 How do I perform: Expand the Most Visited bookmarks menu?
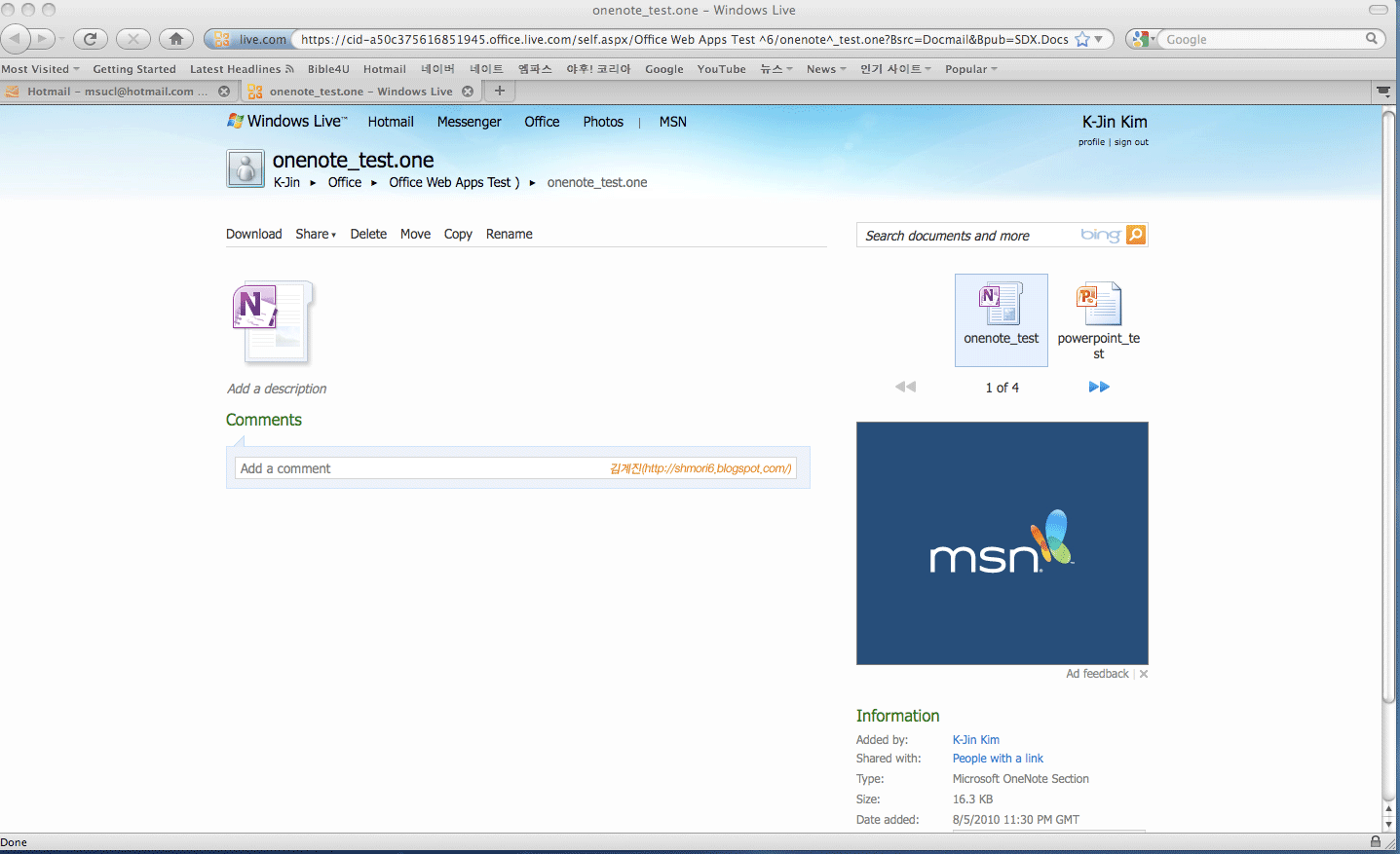tap(40, 69)
